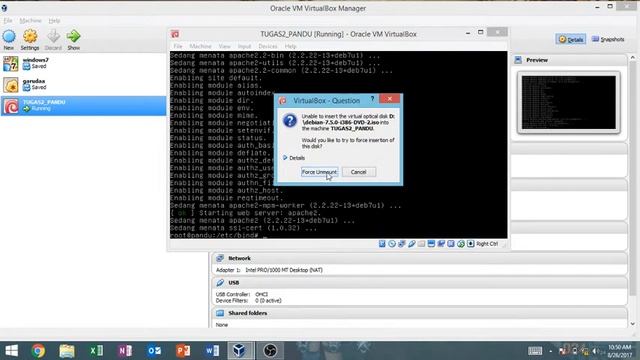Open the touch keyboard from the tray
The height and width of the screenshot is (360, 640).
pyautogui.click(x=535, y=351)
